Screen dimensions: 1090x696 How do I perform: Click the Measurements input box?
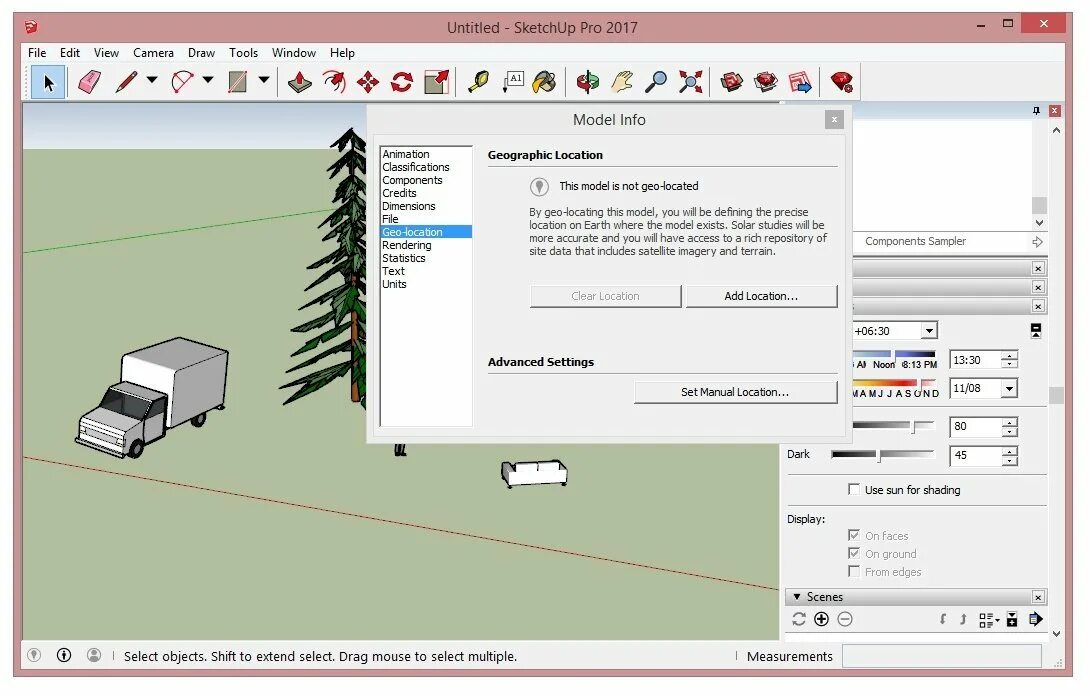pyautogui.click(x=942, y=656)
